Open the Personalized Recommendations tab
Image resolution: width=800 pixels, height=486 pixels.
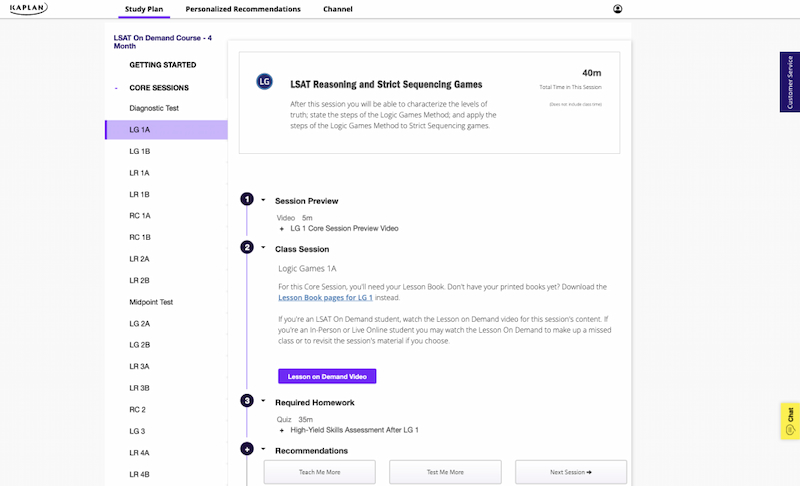pos(243,9)
